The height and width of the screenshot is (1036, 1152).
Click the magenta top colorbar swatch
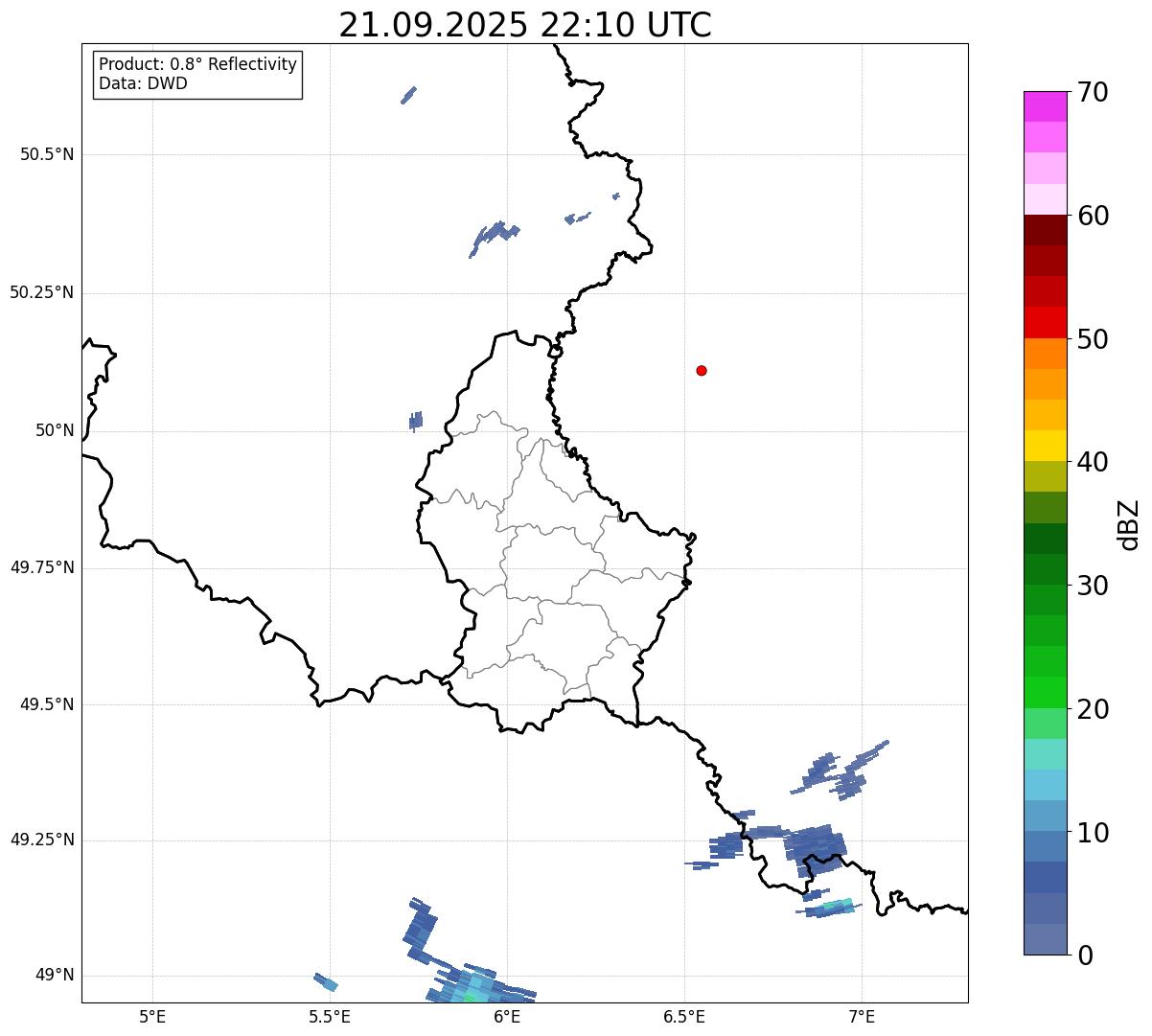1046,106
